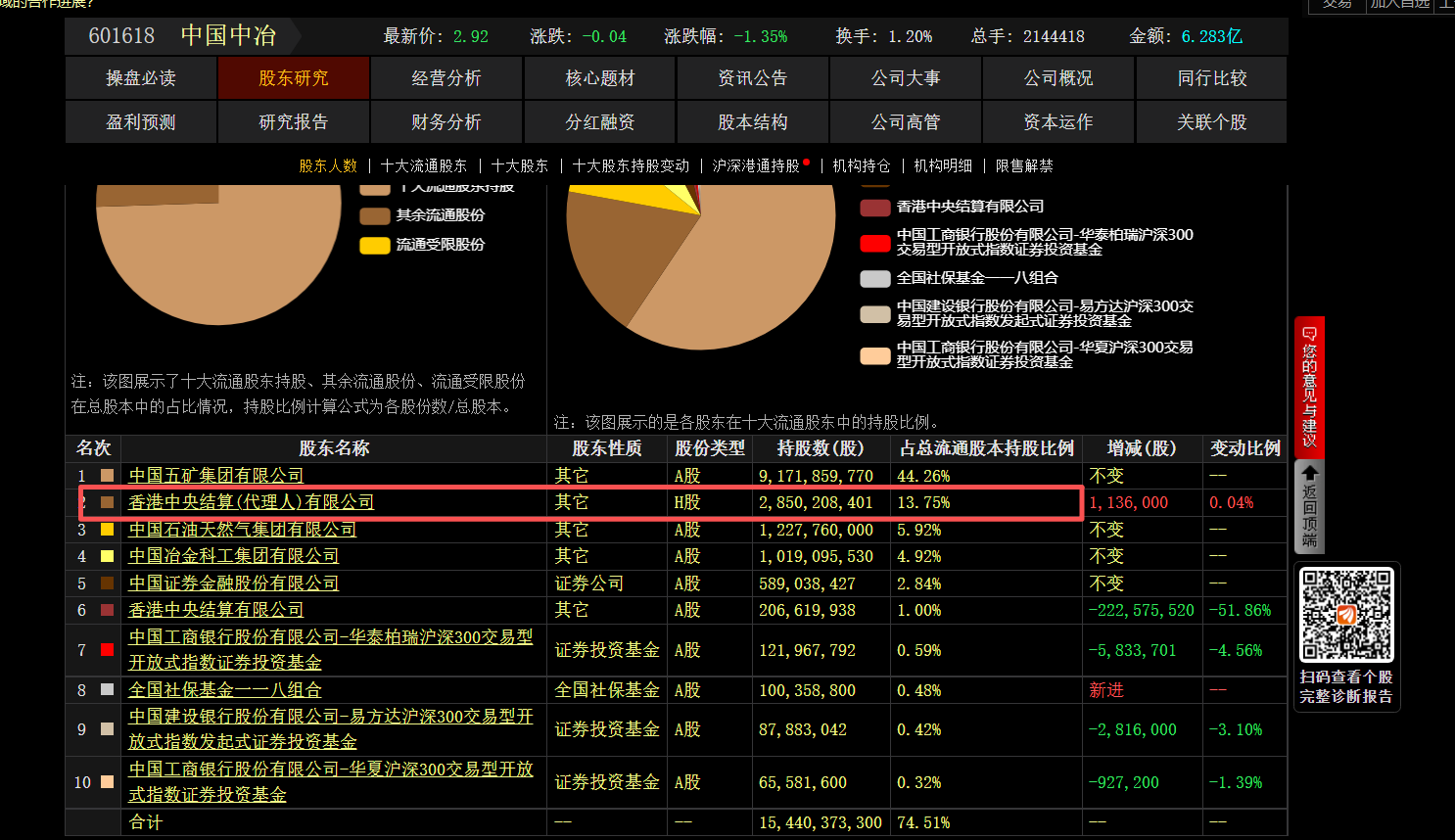Viewport: 1455px width, 840px height.
Task: Open shareholder link 中国石油天然气集团有限公司
Action: coord(242,530)
